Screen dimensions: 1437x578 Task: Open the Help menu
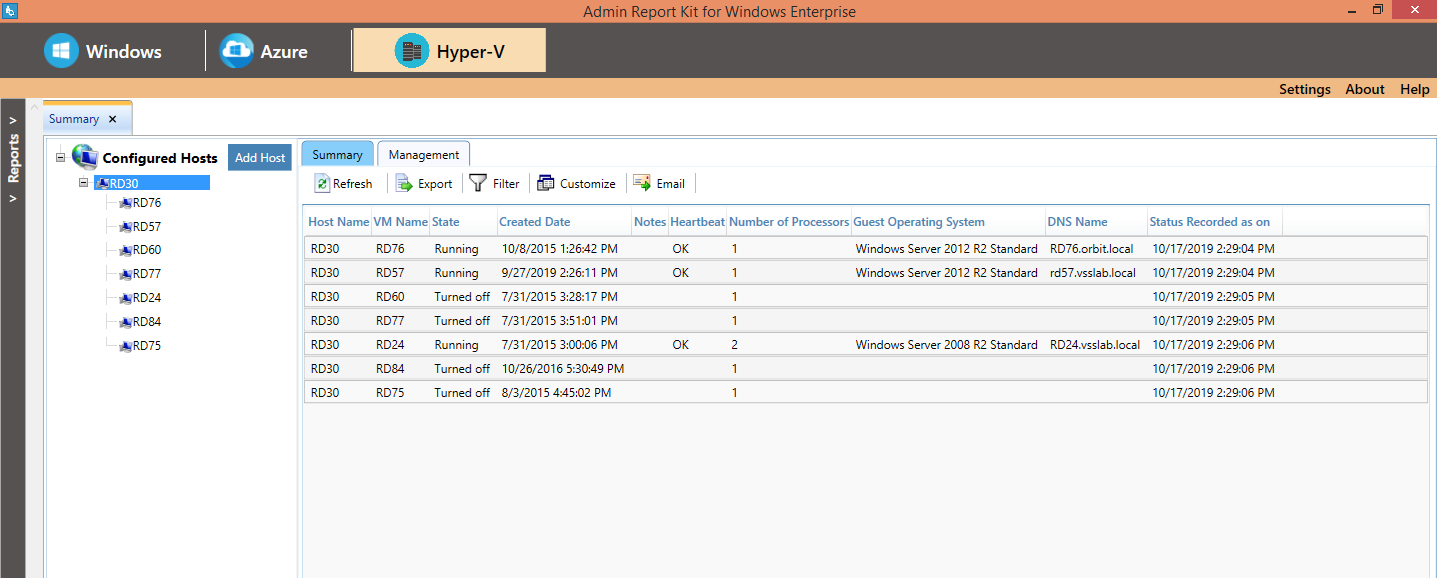point(1415,89)
